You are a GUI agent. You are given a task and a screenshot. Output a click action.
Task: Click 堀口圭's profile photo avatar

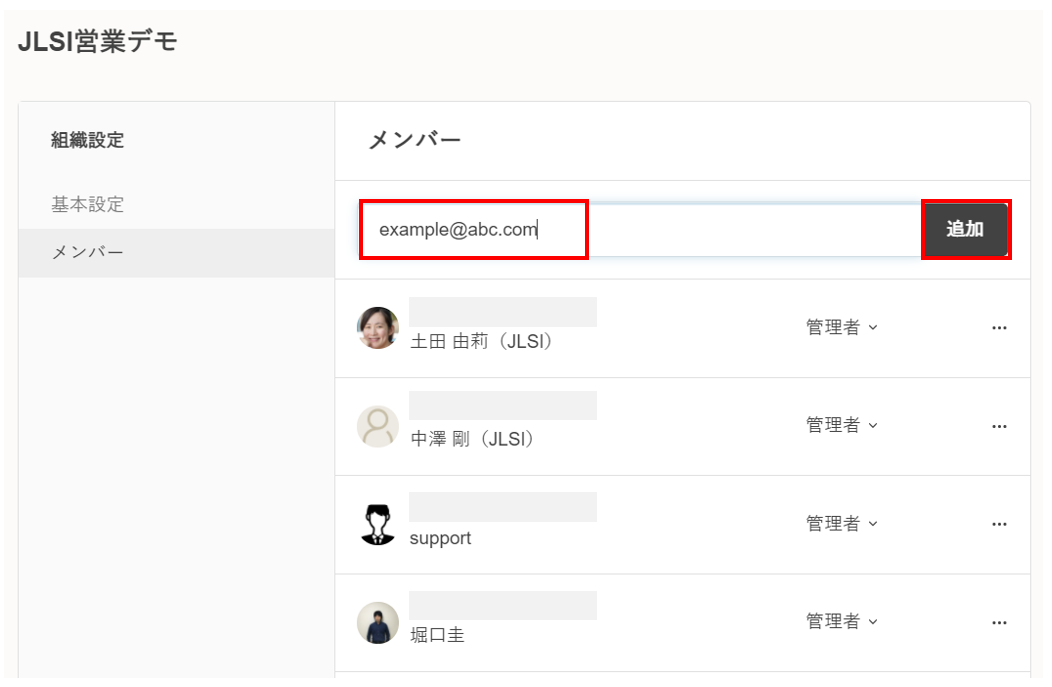coord(378,622)
